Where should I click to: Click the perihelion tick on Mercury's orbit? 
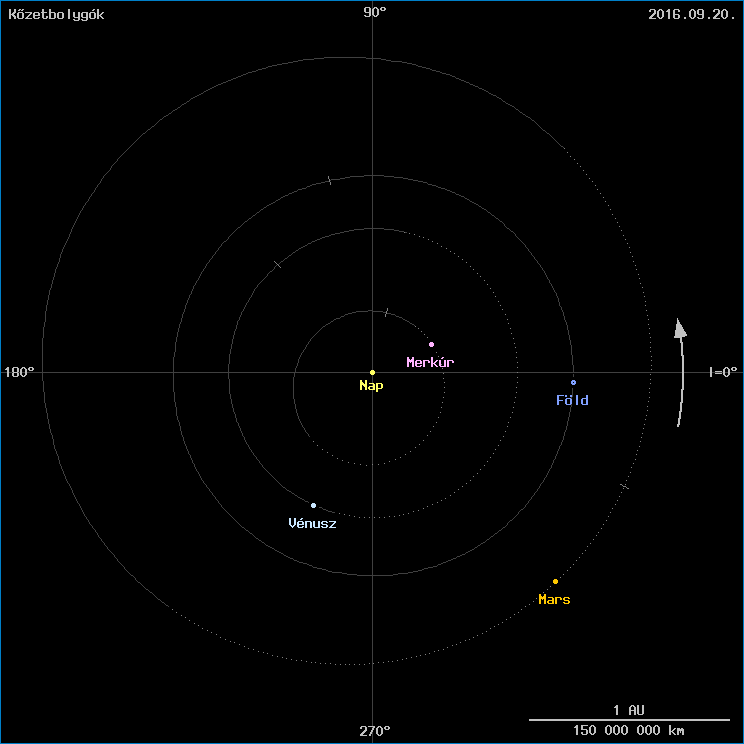coord(386,312)
